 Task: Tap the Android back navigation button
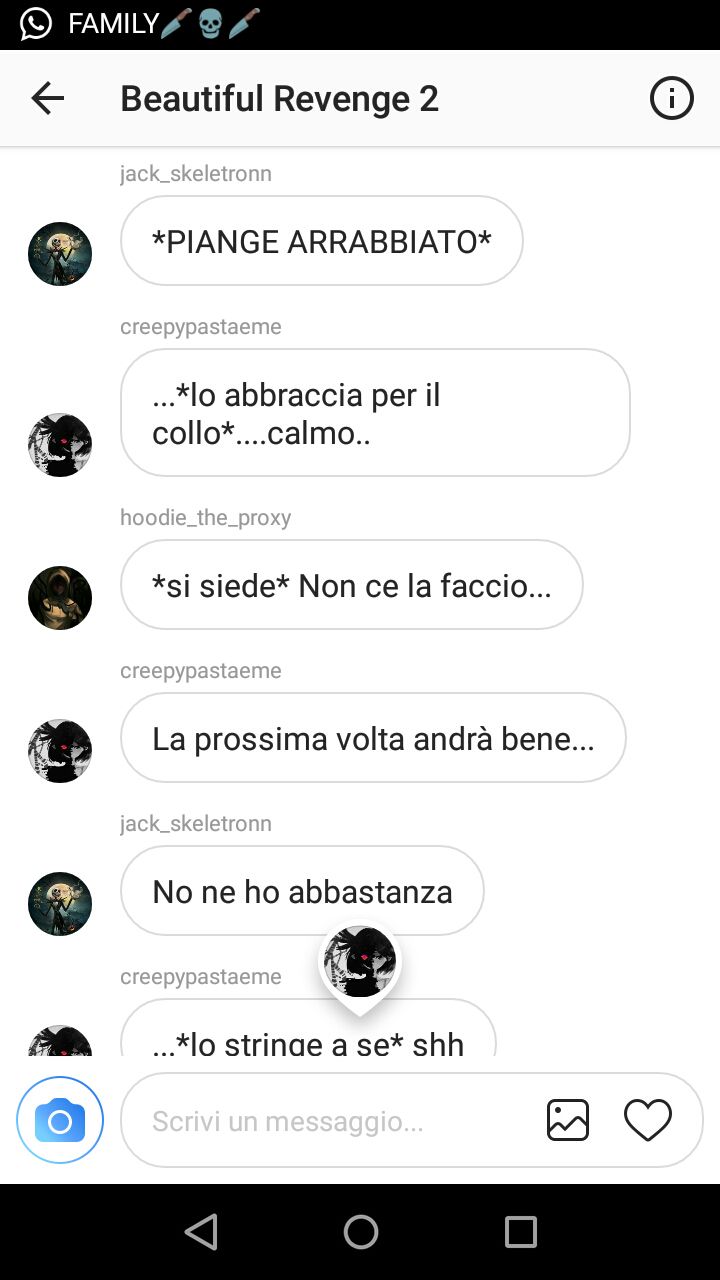[201, 1232]
